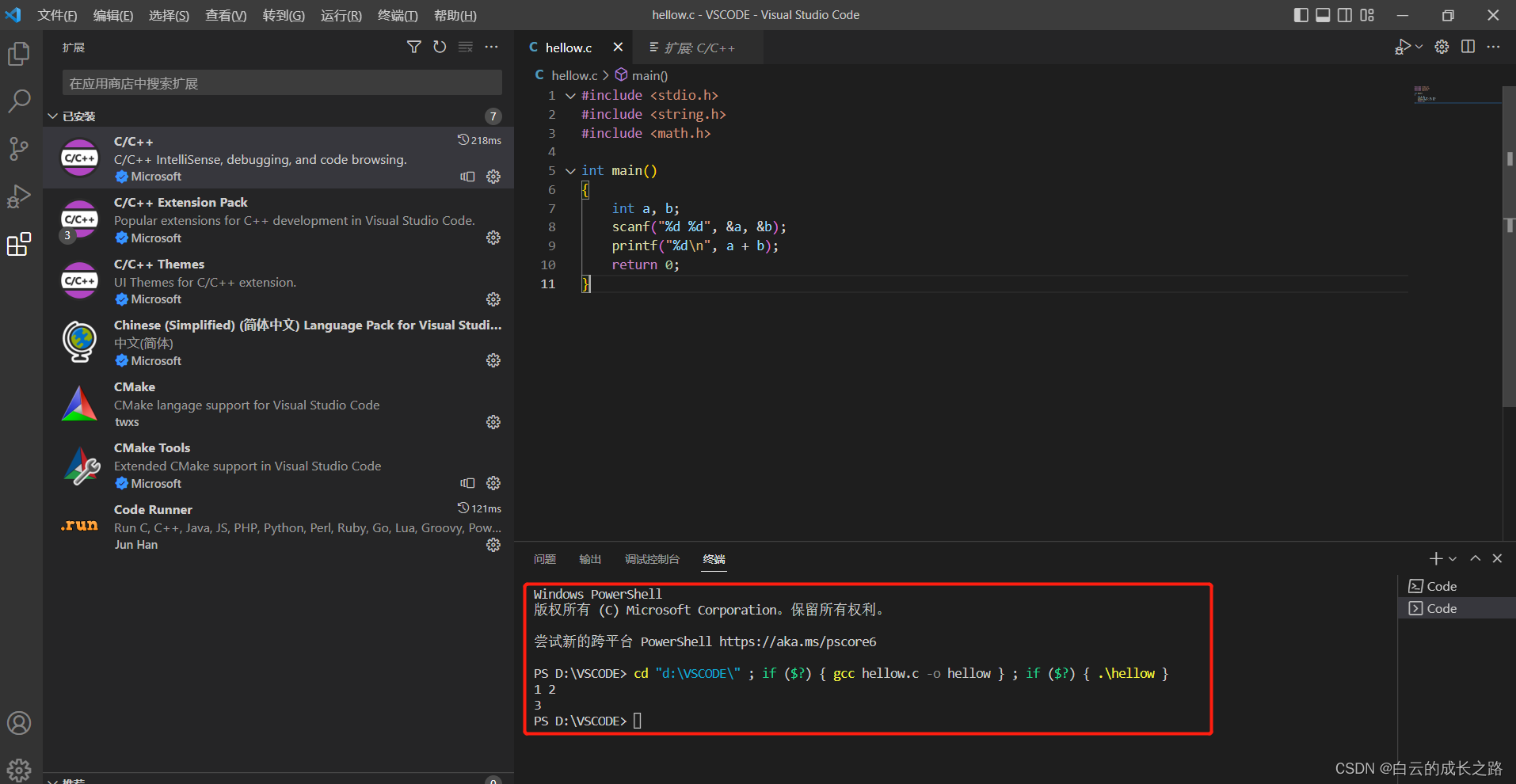Clear extension search results icon

[466, 48]
